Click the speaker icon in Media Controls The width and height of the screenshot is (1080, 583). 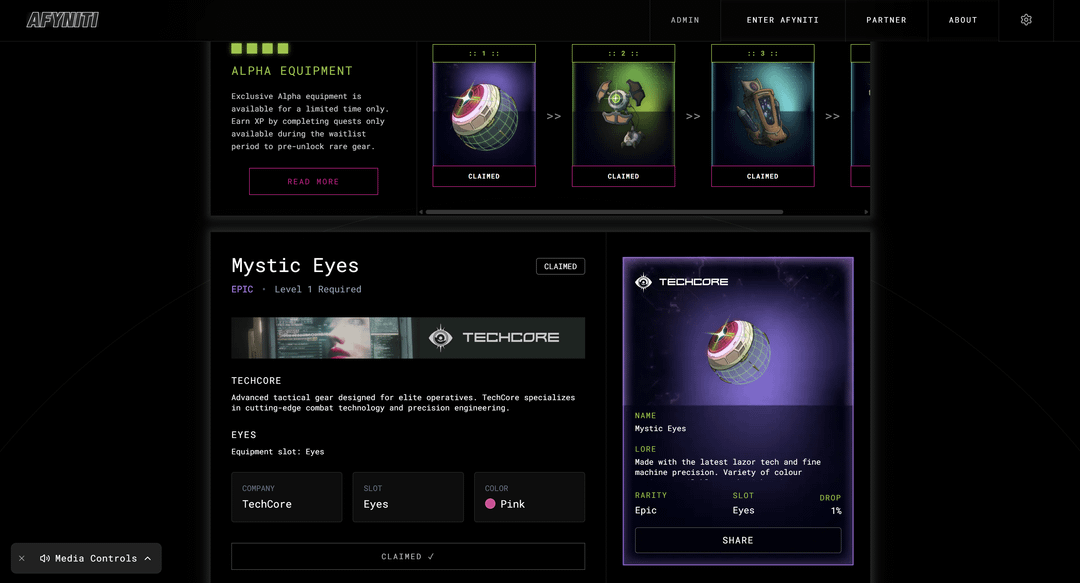45,558
